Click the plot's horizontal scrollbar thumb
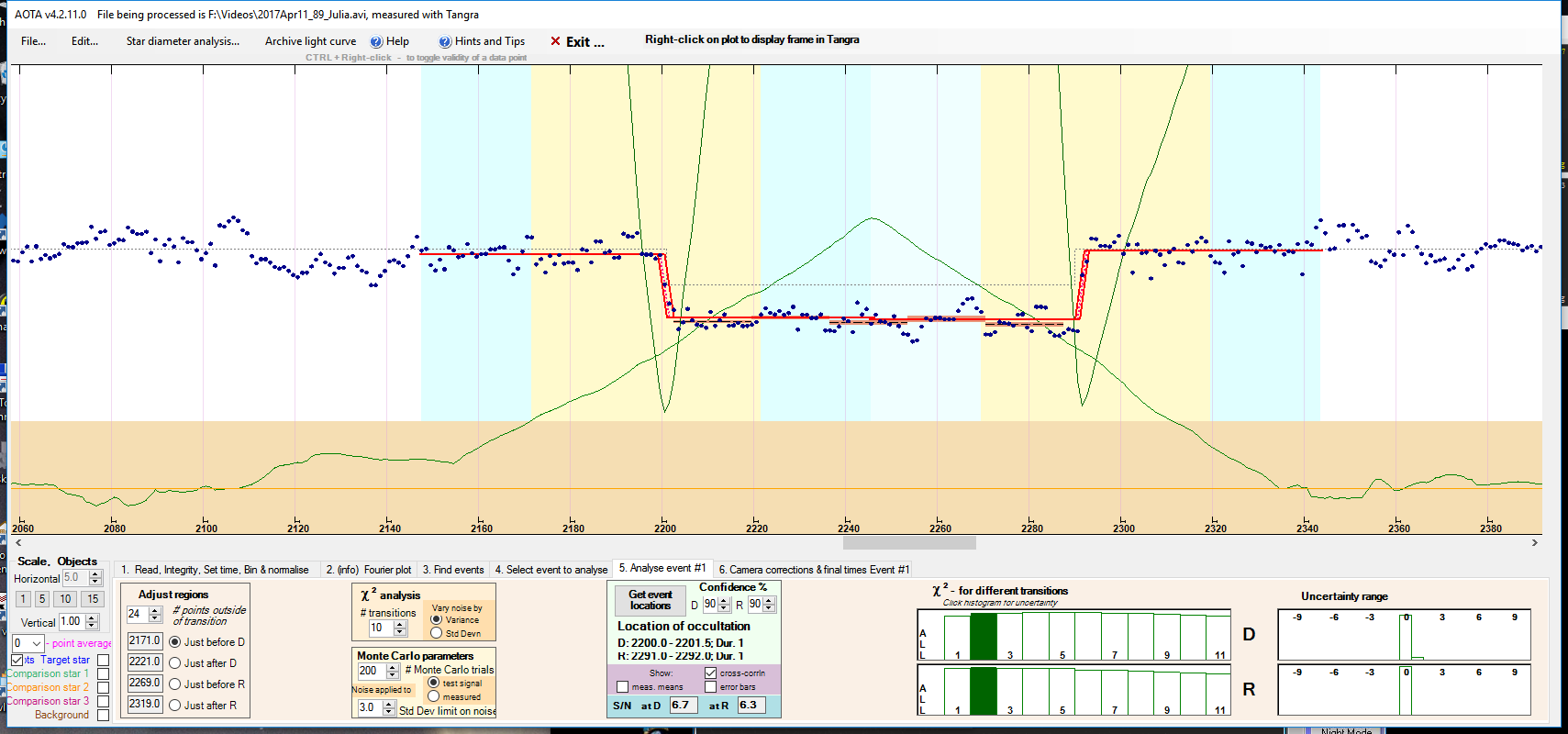This screenshot has width=1568, height=734. pyautogui.click(x=909, y=543)
